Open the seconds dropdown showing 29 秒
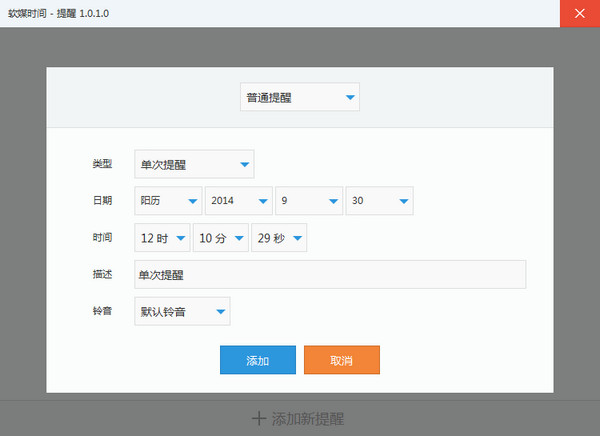Viewport: 600px width, 436px height. 279,238
